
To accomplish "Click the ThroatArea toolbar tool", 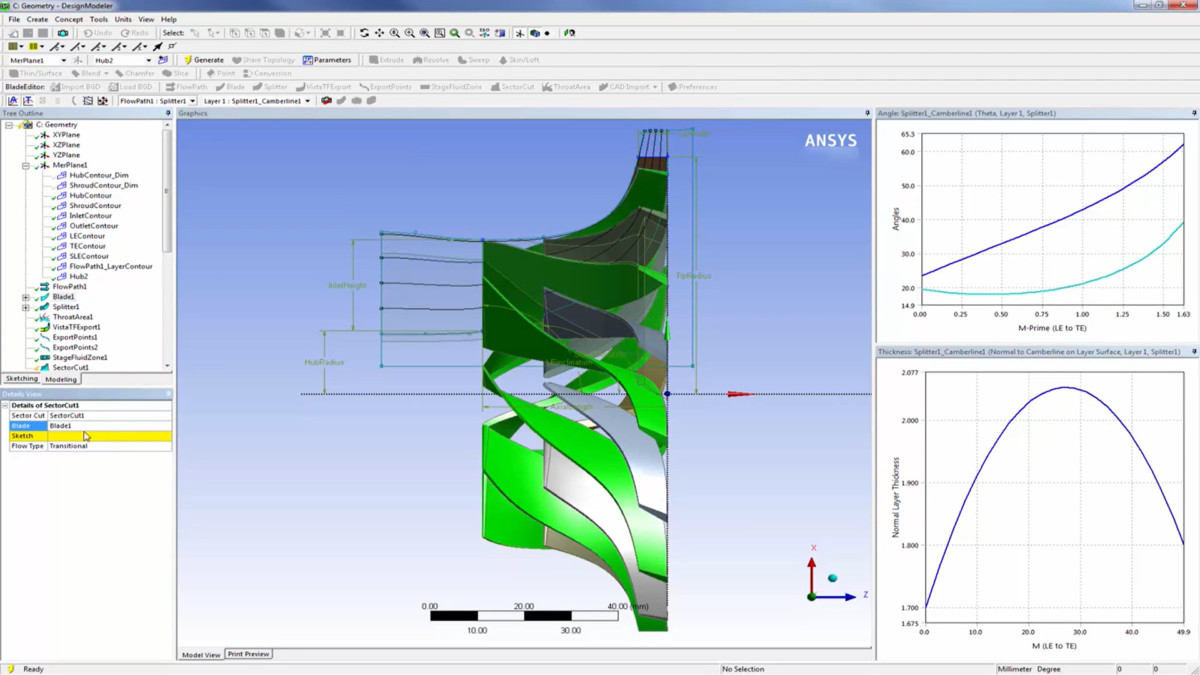I will 566,87.
